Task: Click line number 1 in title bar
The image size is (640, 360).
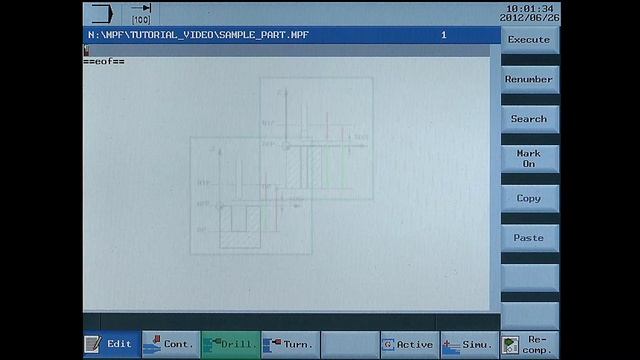Action: click(444, 35)
